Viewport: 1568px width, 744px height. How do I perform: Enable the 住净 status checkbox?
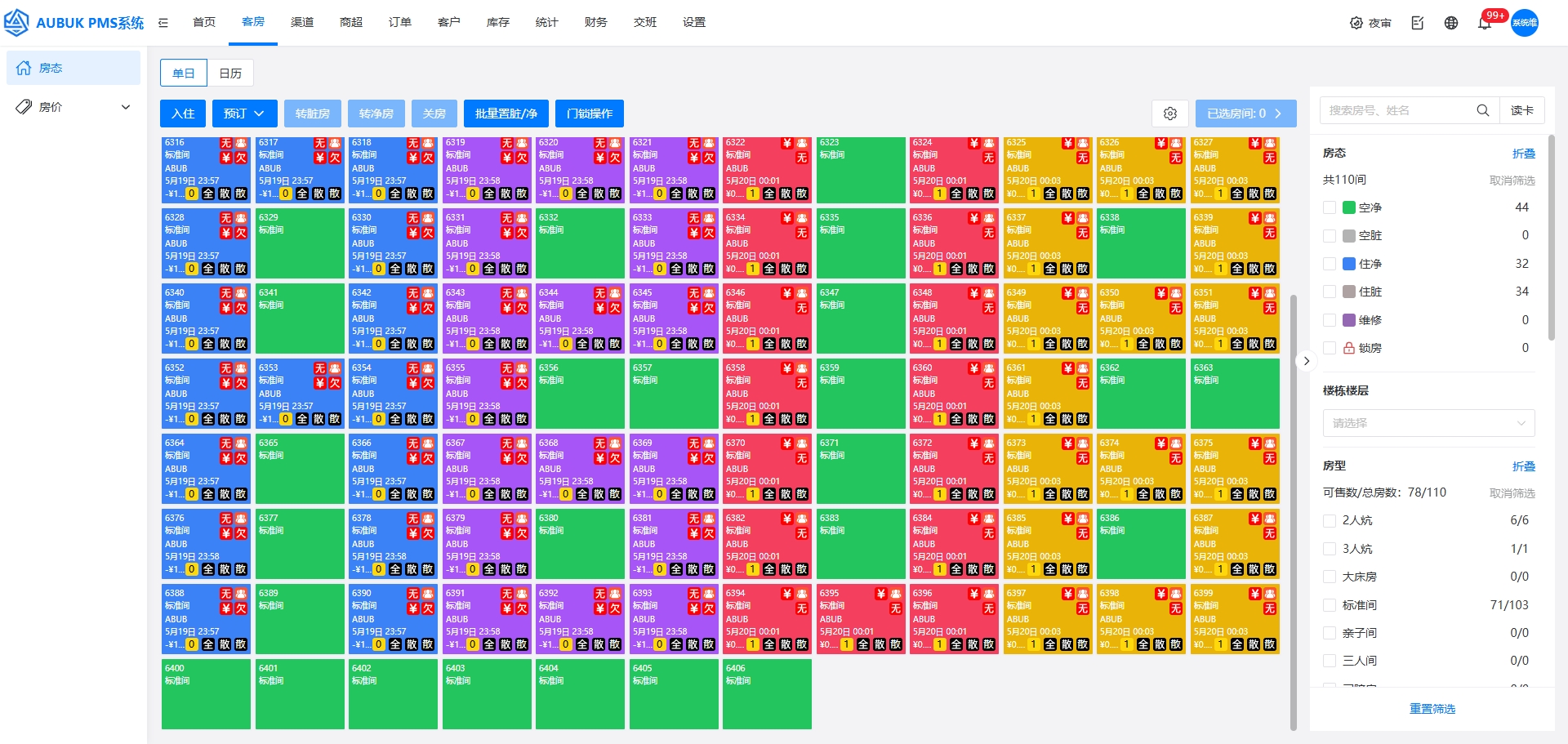tap(1330, 264)
